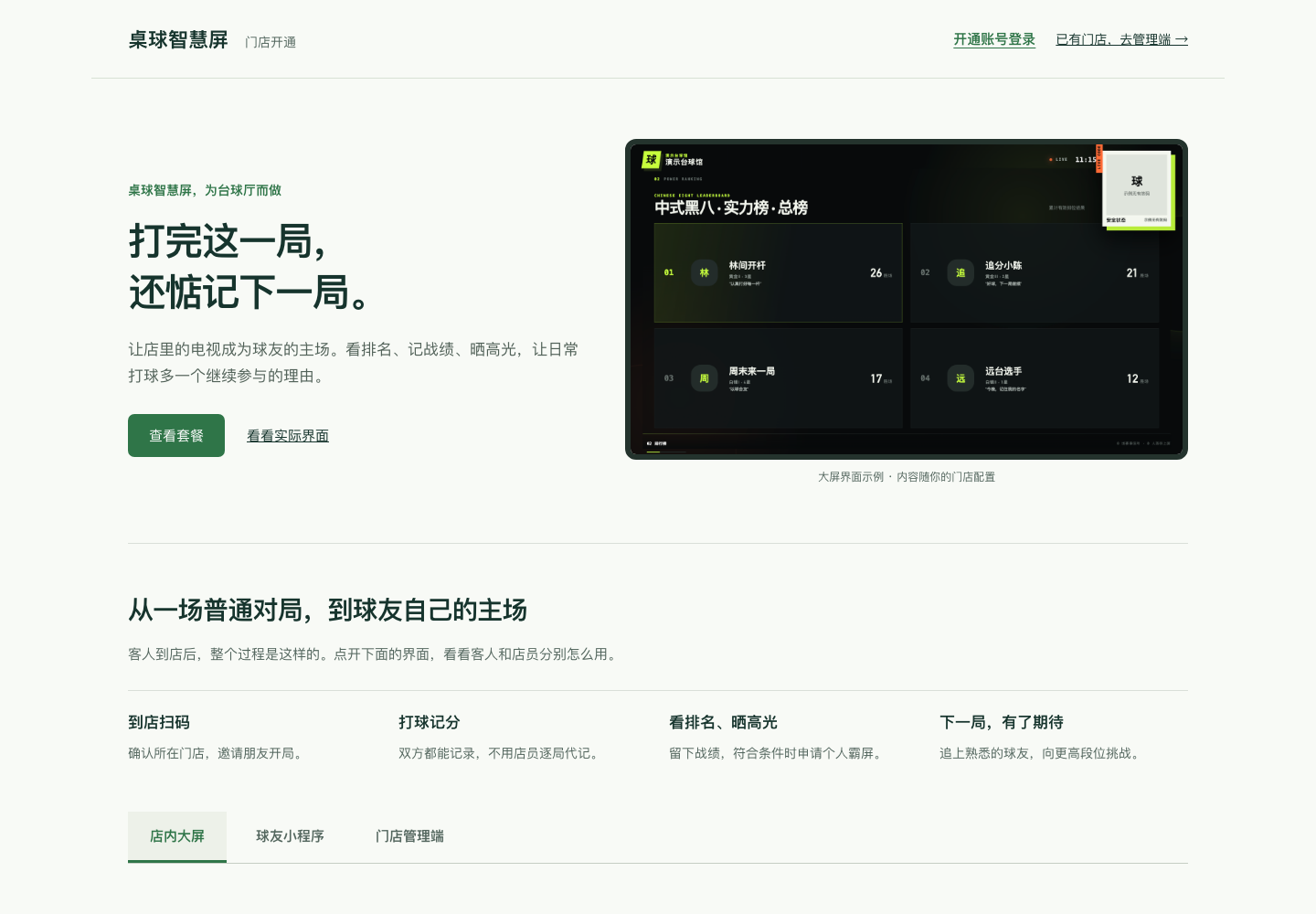Click the 打球记分 step title
The width and height of the screenshot is (1316, 914).
click(x=430, y=722)
